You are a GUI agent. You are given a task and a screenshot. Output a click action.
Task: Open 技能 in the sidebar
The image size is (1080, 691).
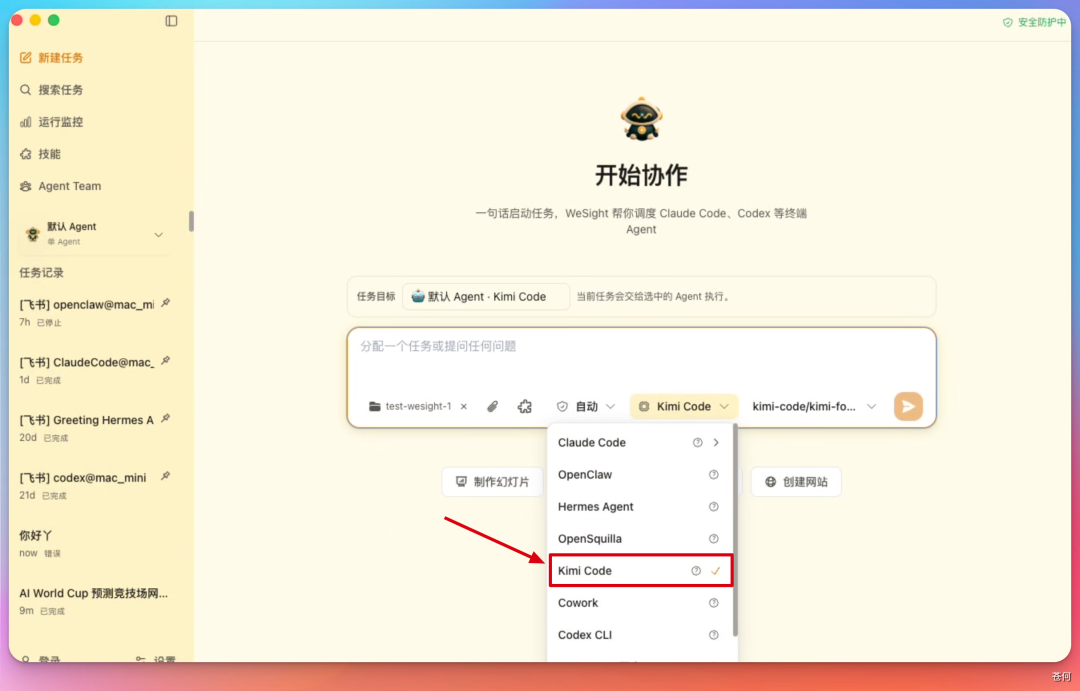[40, 154]
